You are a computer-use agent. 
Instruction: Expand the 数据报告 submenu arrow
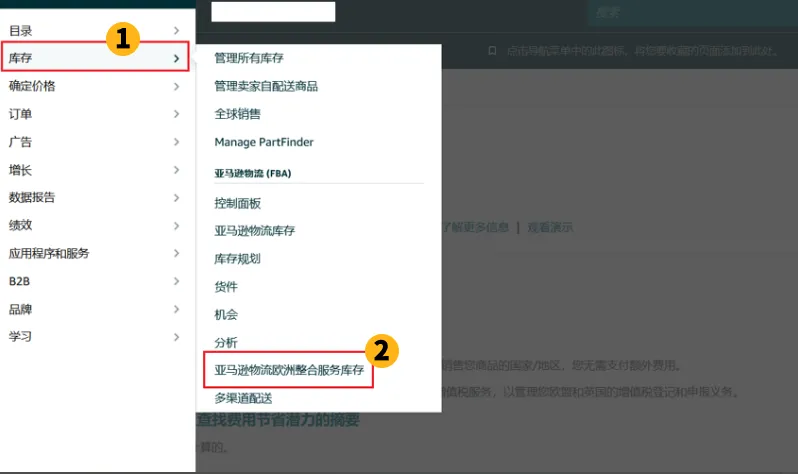[176, 198]
